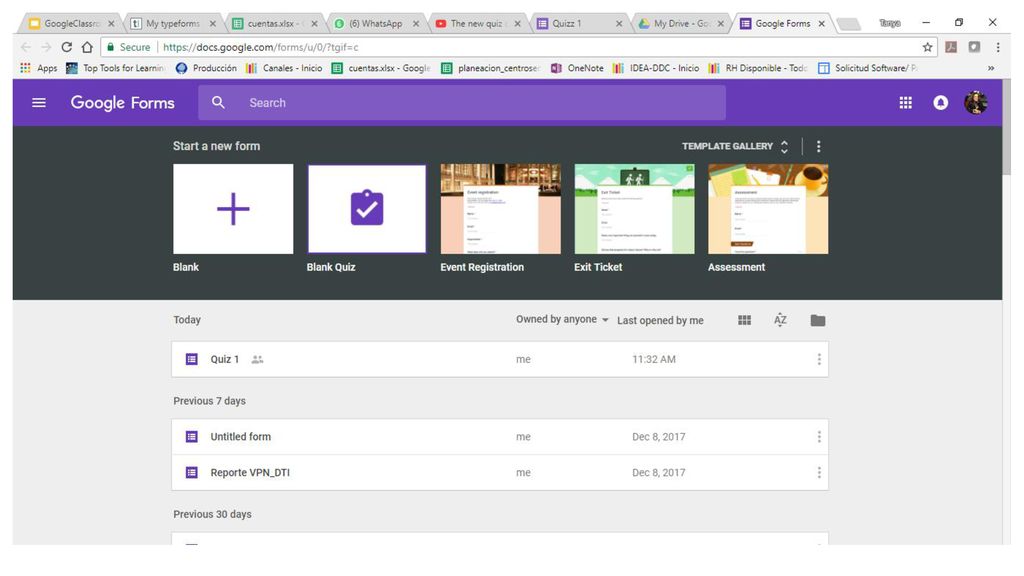This screenshot has height=576, width=1024.
Task: Open the Exit Ticket template
Action: 634,209
